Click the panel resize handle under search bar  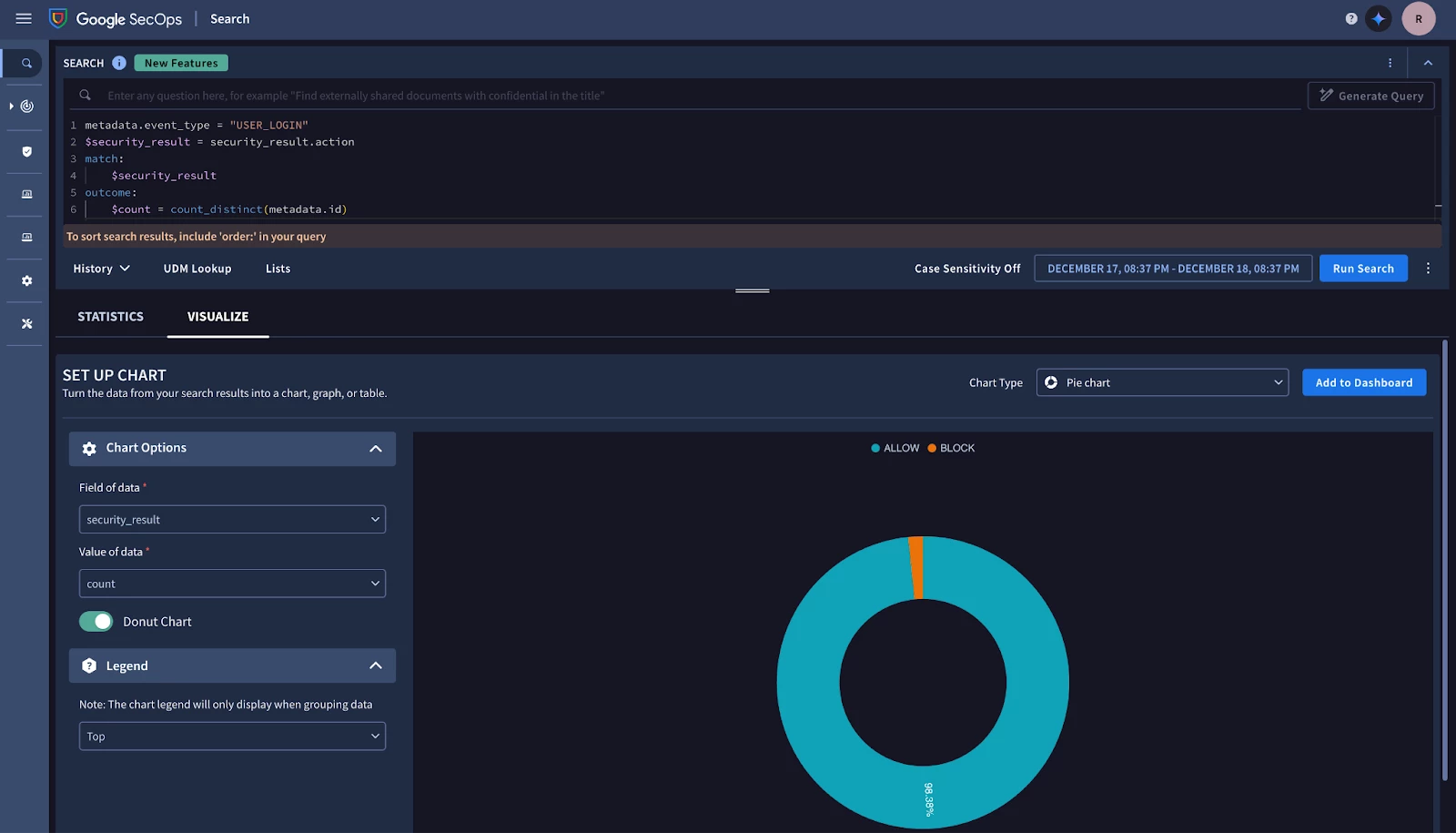(x=753, y=290)
